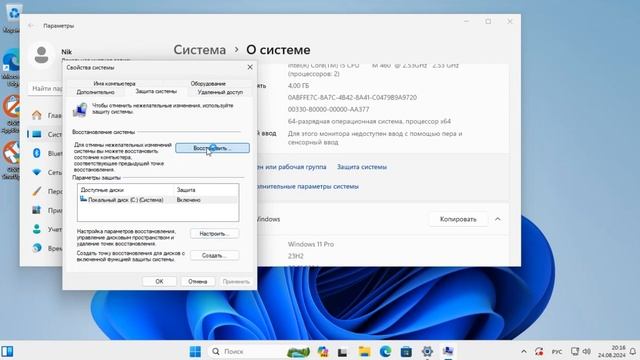Viewport: 640px width, 360px height.
Task: Click the taskbar Поиск search box
Action: pyautogui.click(x=247, y=351)
